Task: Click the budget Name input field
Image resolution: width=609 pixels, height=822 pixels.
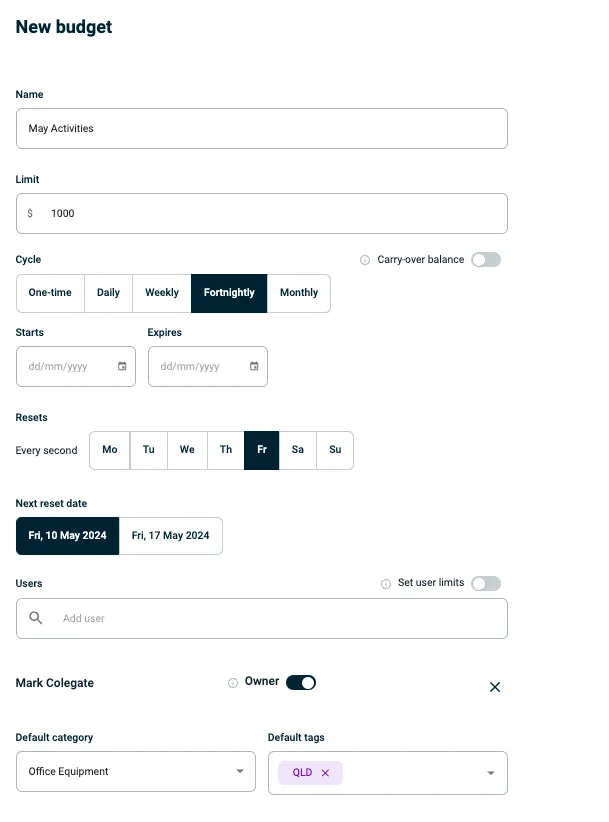Action: pyautogui.click(x=262, y=129)
